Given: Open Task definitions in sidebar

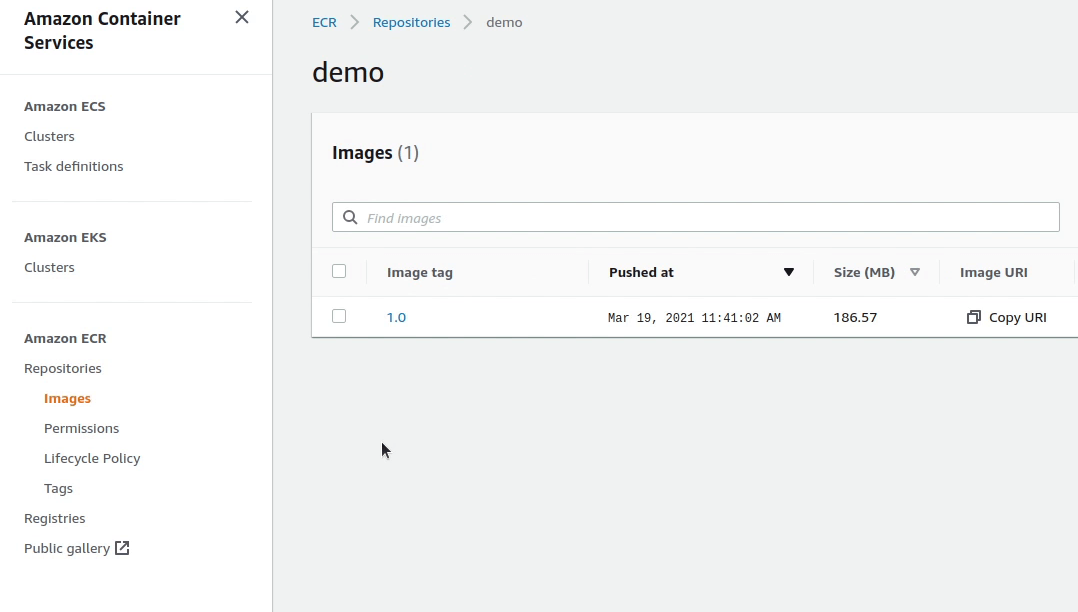Looking at the screenshot, I should 74,166.
